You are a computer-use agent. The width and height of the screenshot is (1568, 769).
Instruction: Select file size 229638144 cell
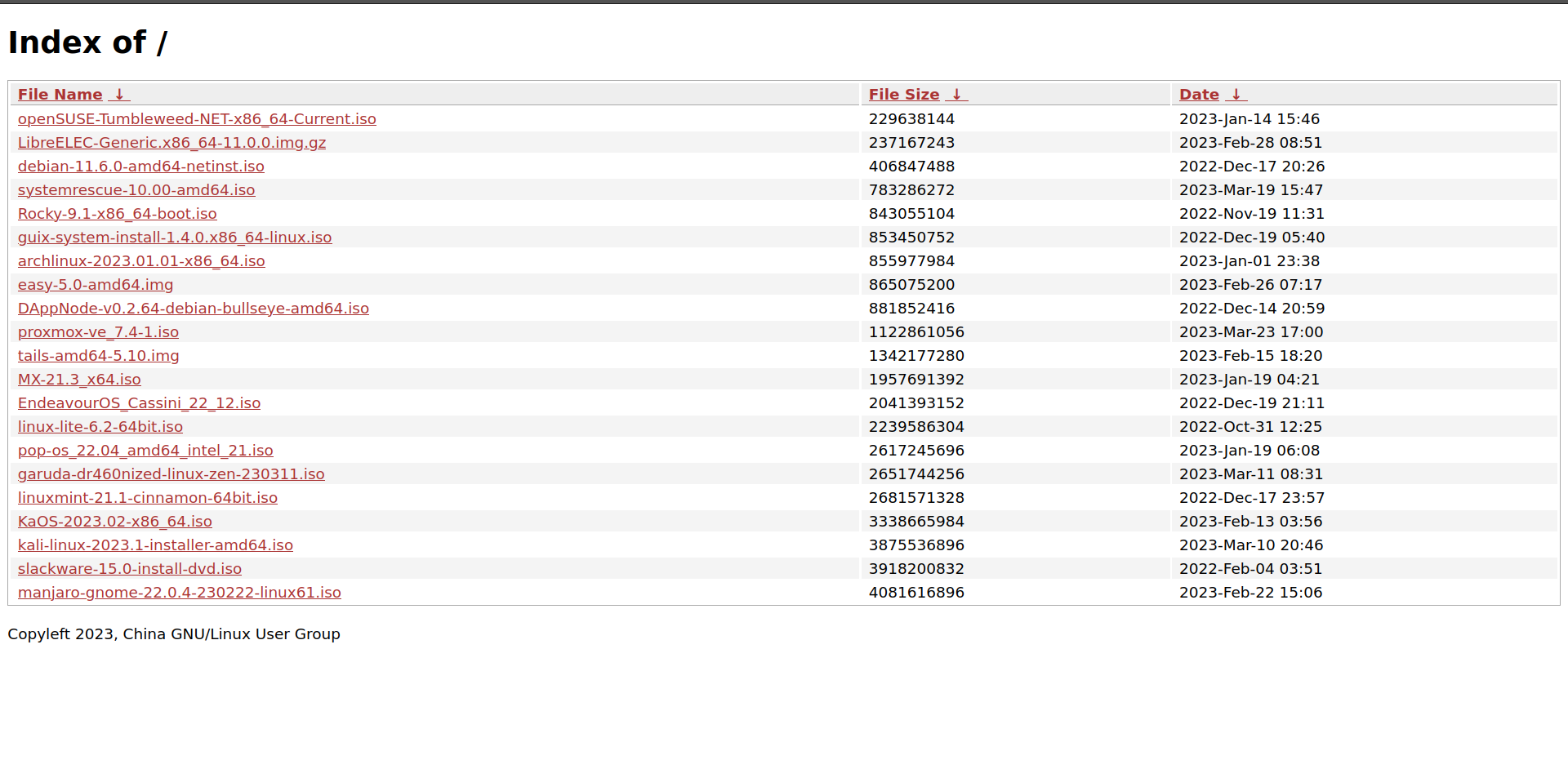(x=1015, y=119)
